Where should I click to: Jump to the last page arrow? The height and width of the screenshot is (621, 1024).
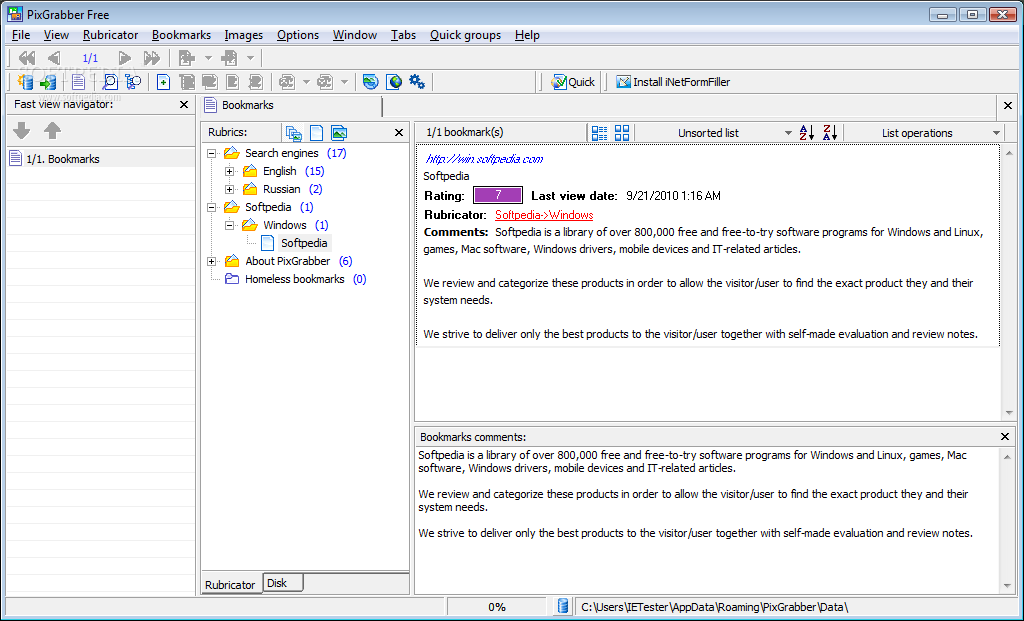tap(152, 58)
